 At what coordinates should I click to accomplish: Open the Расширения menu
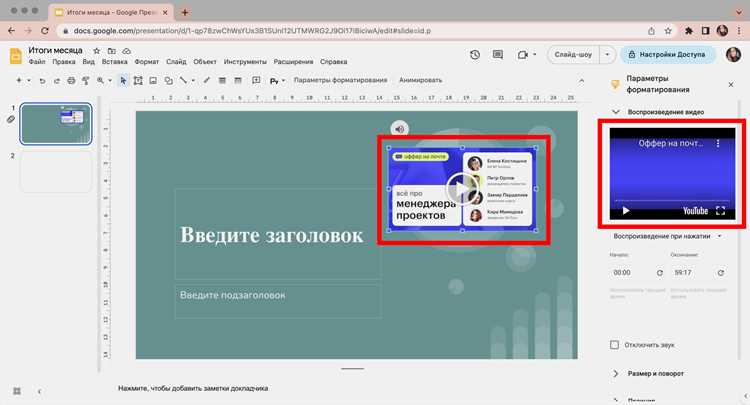pyautogui.click(x=293, y=62)
